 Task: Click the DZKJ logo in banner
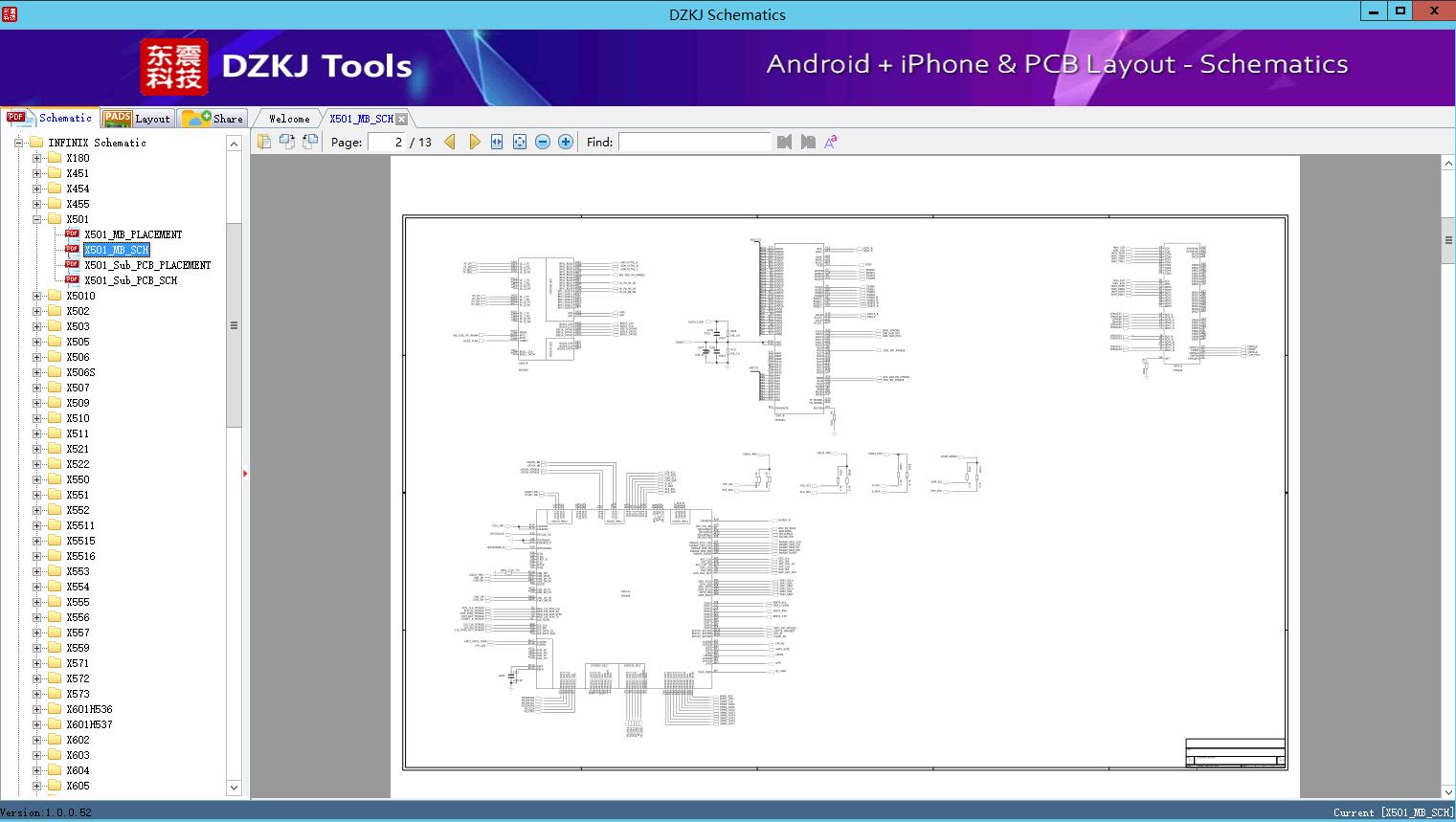(x=174, y=67)
